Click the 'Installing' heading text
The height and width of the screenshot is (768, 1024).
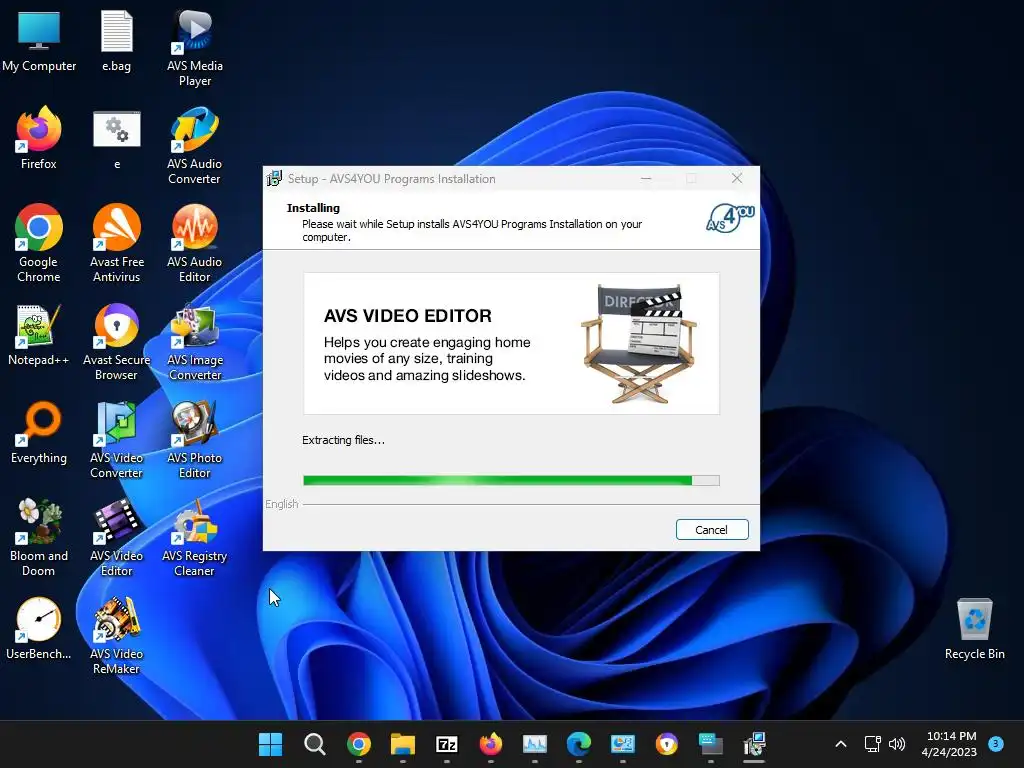coord(313,208)
